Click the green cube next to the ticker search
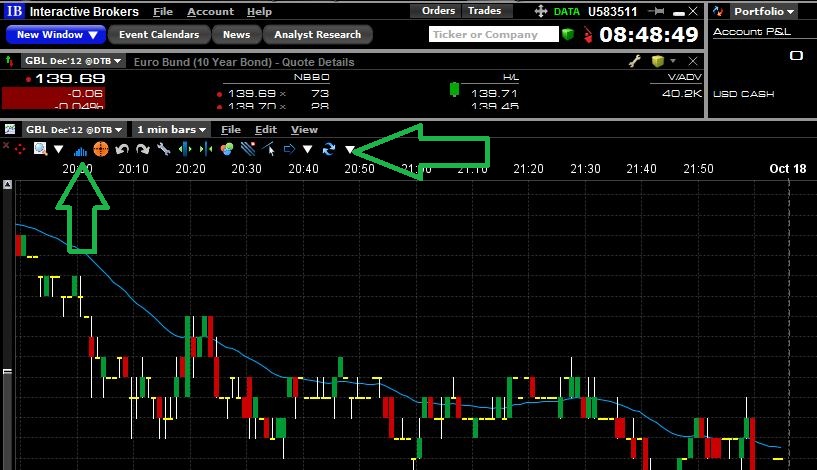This screenshot has height=470, width=817. [x=568, y=35]
